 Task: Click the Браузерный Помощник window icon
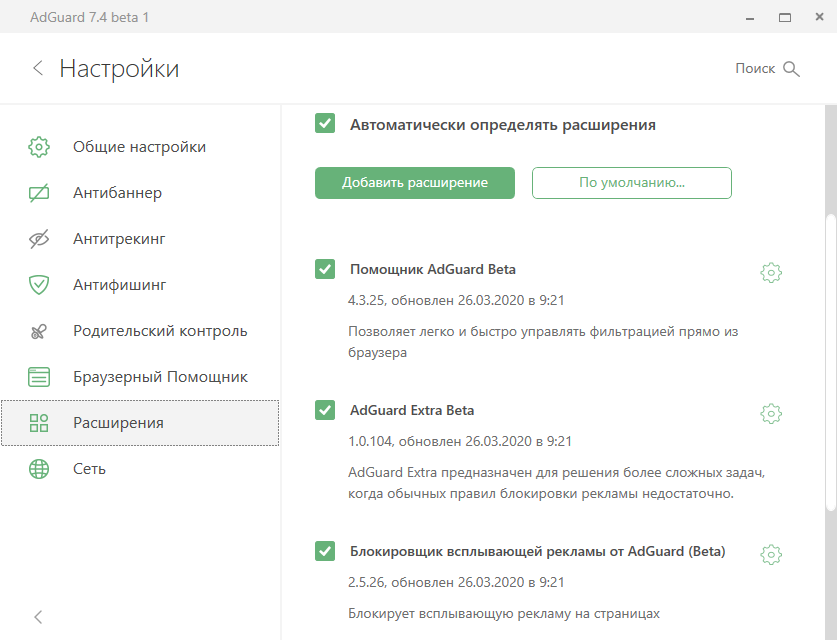[x=39, y=377]
